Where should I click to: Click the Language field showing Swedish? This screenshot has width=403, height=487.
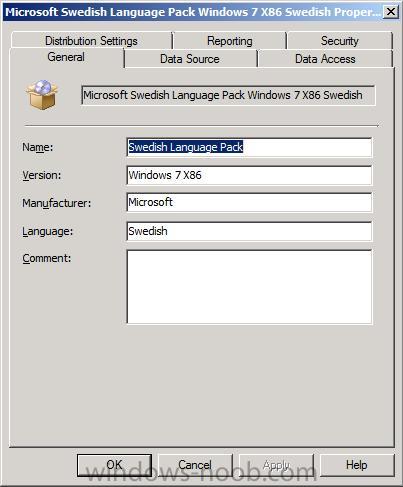[249, 231]
